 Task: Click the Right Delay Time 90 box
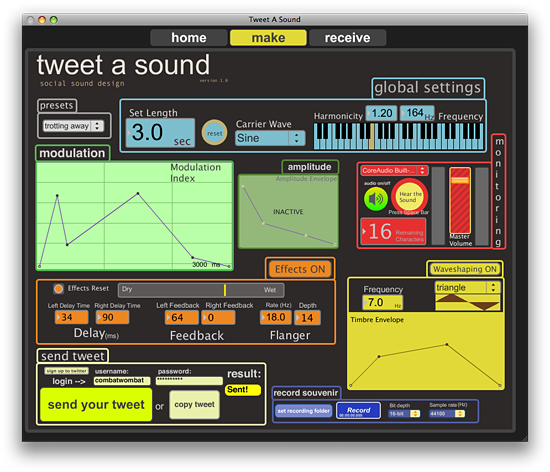(x=113, y=317)
